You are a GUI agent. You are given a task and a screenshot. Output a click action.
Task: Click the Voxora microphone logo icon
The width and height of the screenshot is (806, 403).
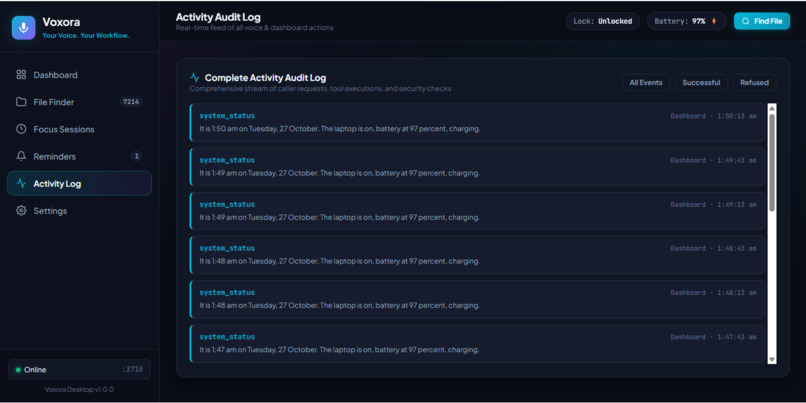[24, 28]
